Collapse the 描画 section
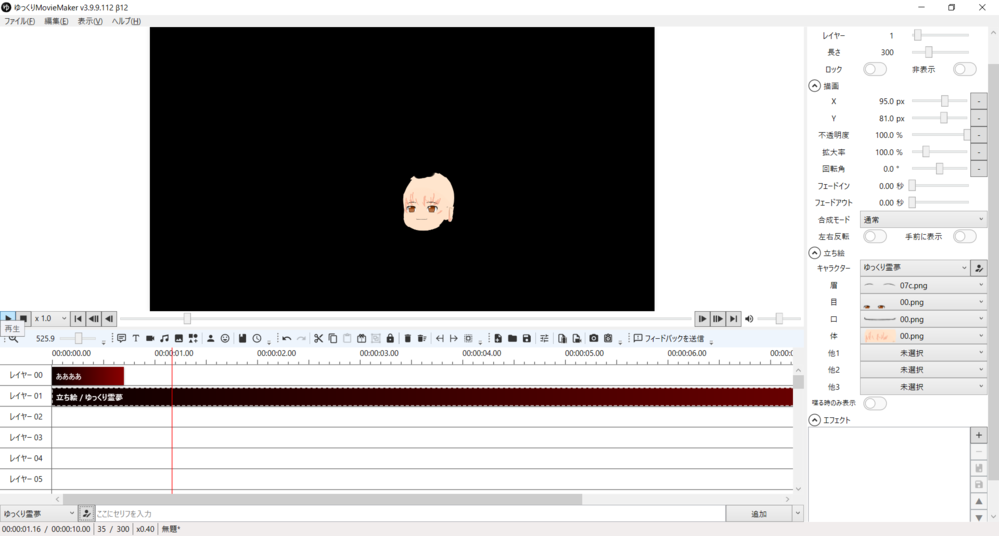This screenshot has width=999, height=536. coord(814,86)
